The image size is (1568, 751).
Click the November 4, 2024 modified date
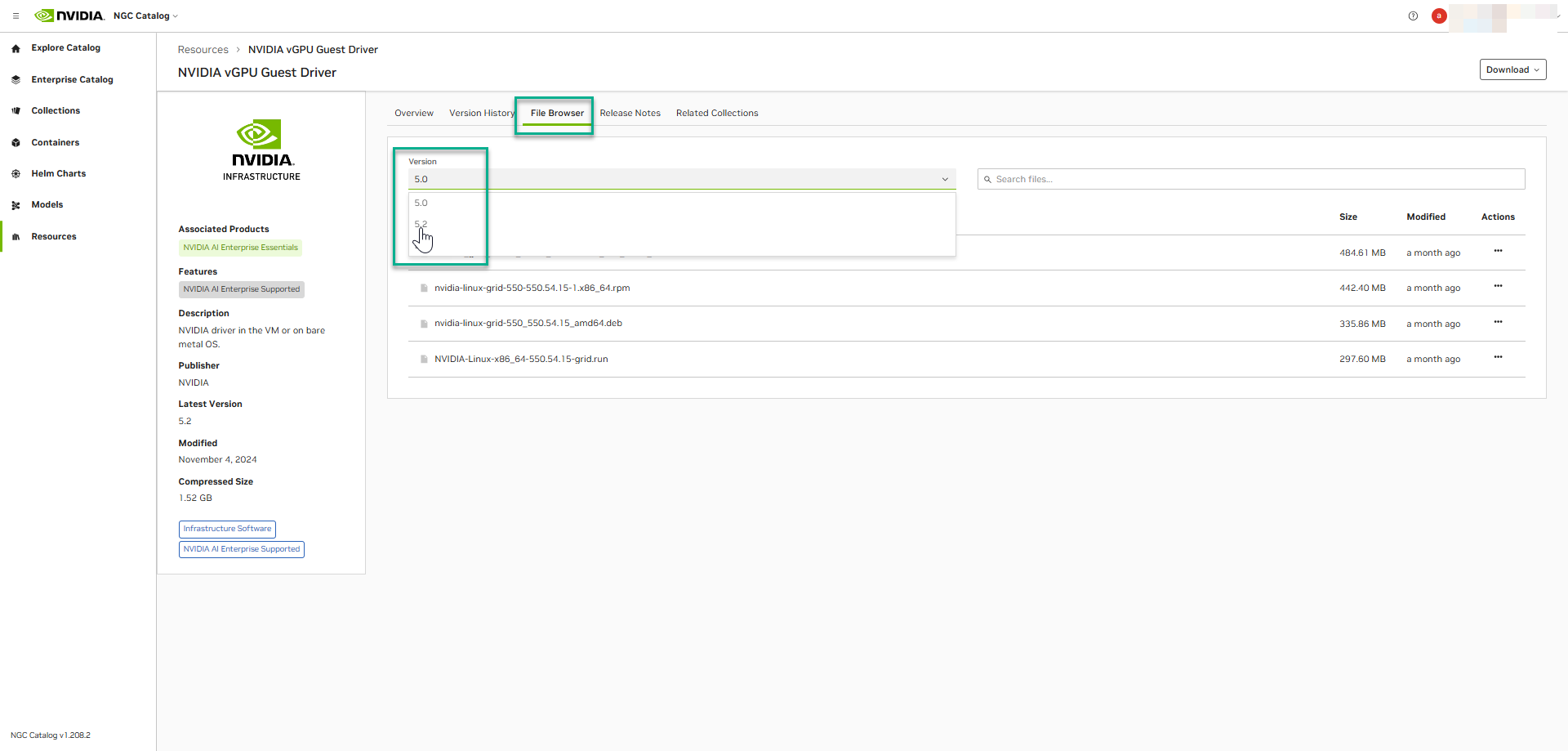tap(217, 460)
